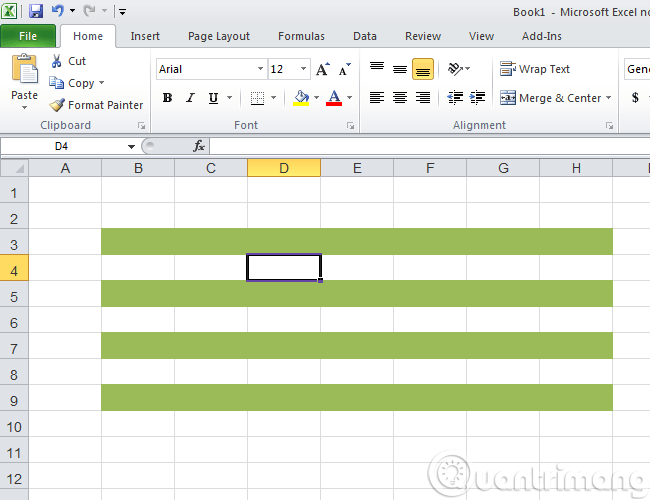Switch to the Review tab
This screenshot has width=650, height=500.
(x=423, y=36)
